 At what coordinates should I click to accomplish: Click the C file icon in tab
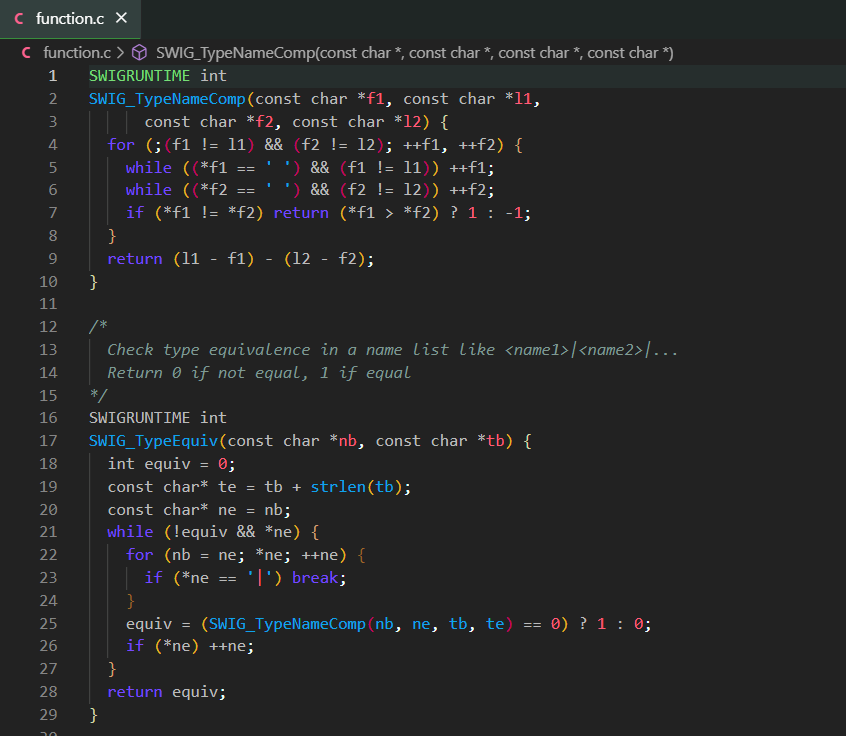[19, 19]
